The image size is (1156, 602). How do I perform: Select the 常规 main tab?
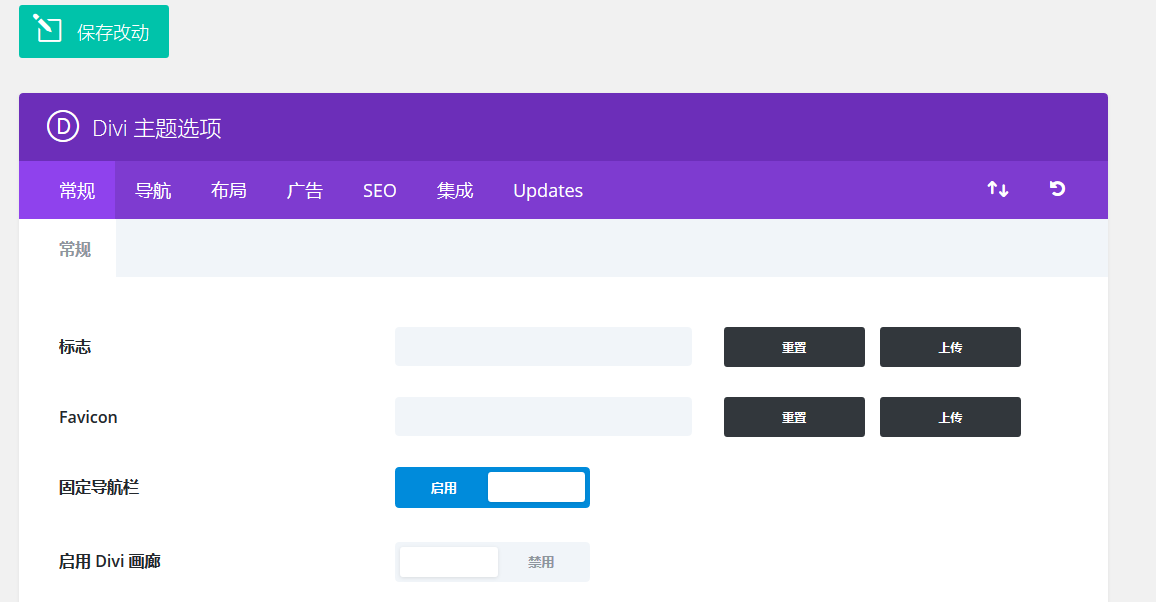(x=77, y=190)
